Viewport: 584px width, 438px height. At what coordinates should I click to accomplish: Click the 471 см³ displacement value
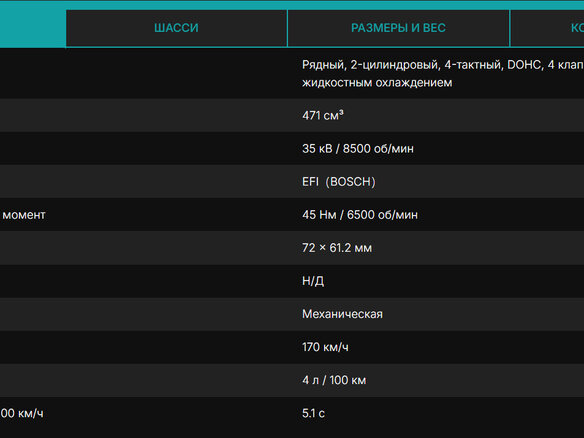click(x=323, y=115)
